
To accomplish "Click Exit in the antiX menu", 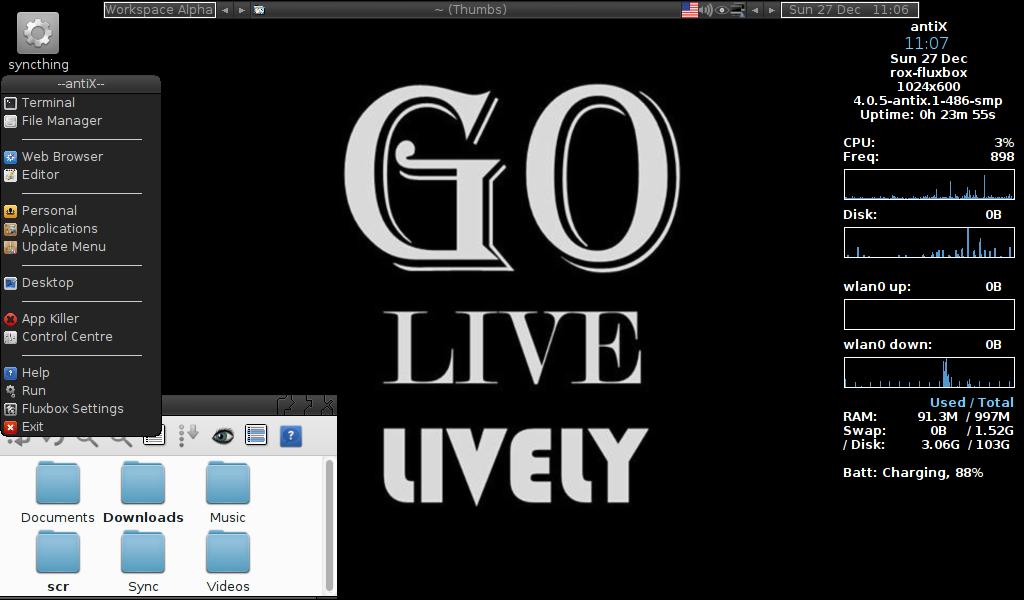I will (33, 426).
